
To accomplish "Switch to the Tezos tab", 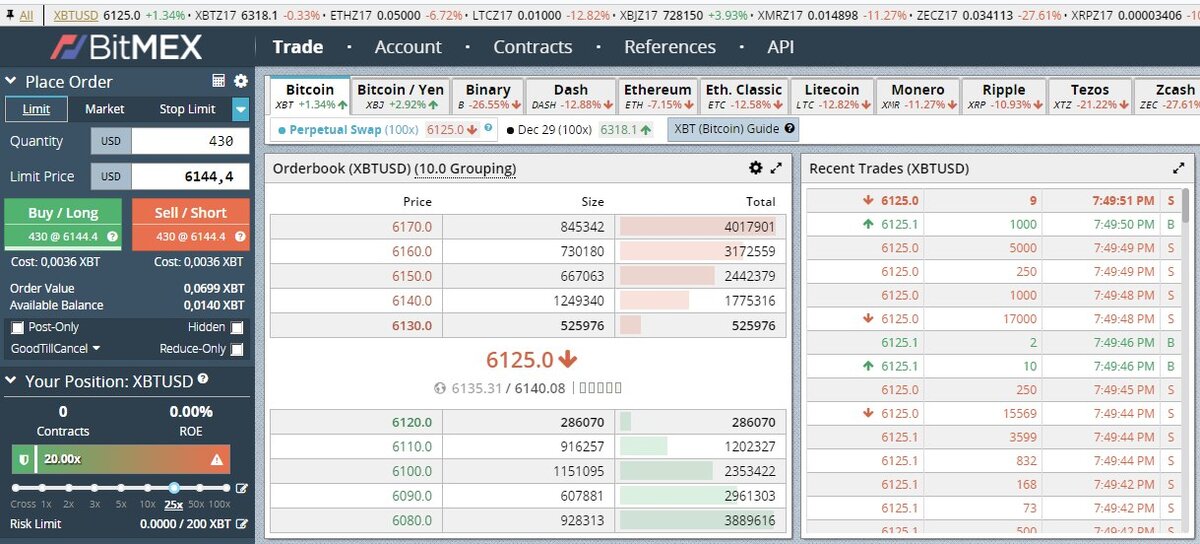I will [1089, 96].
